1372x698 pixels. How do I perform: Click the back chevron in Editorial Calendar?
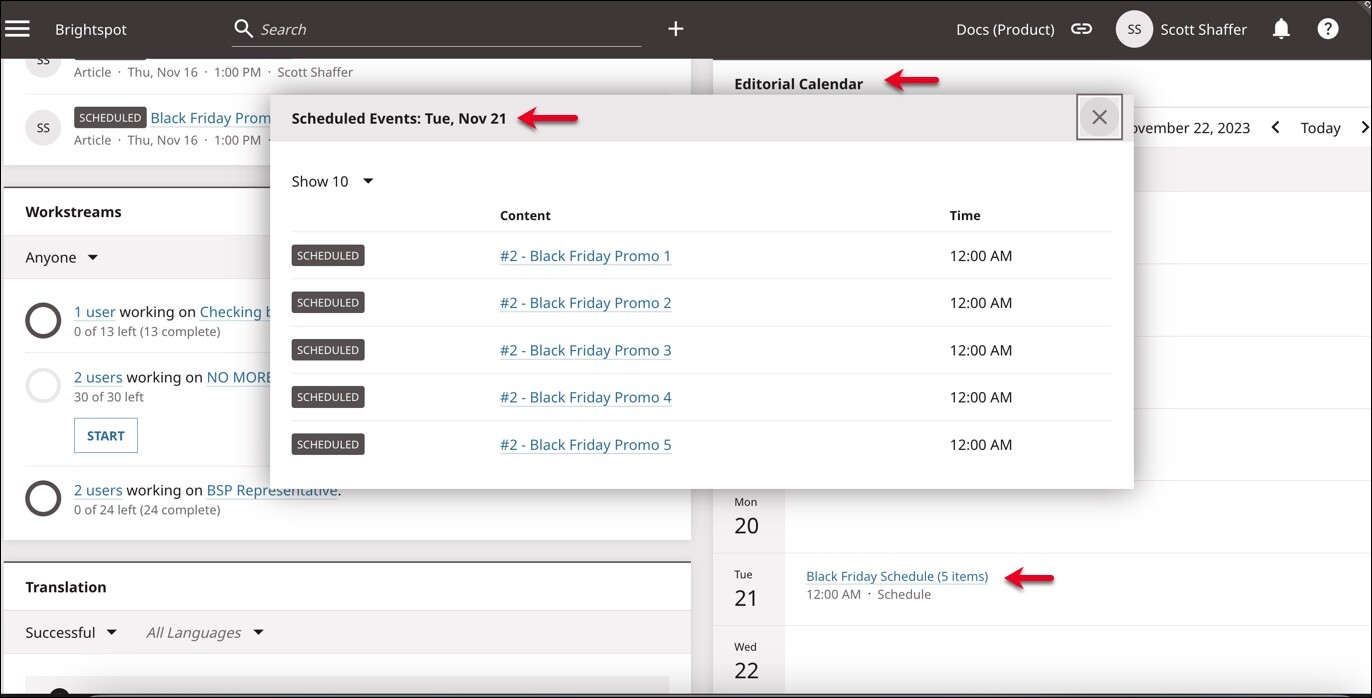point(1275,127)
